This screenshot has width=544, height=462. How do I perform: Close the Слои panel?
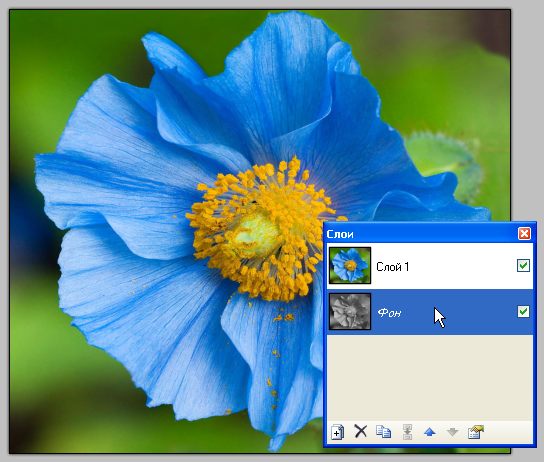click(x=524, y=233)
